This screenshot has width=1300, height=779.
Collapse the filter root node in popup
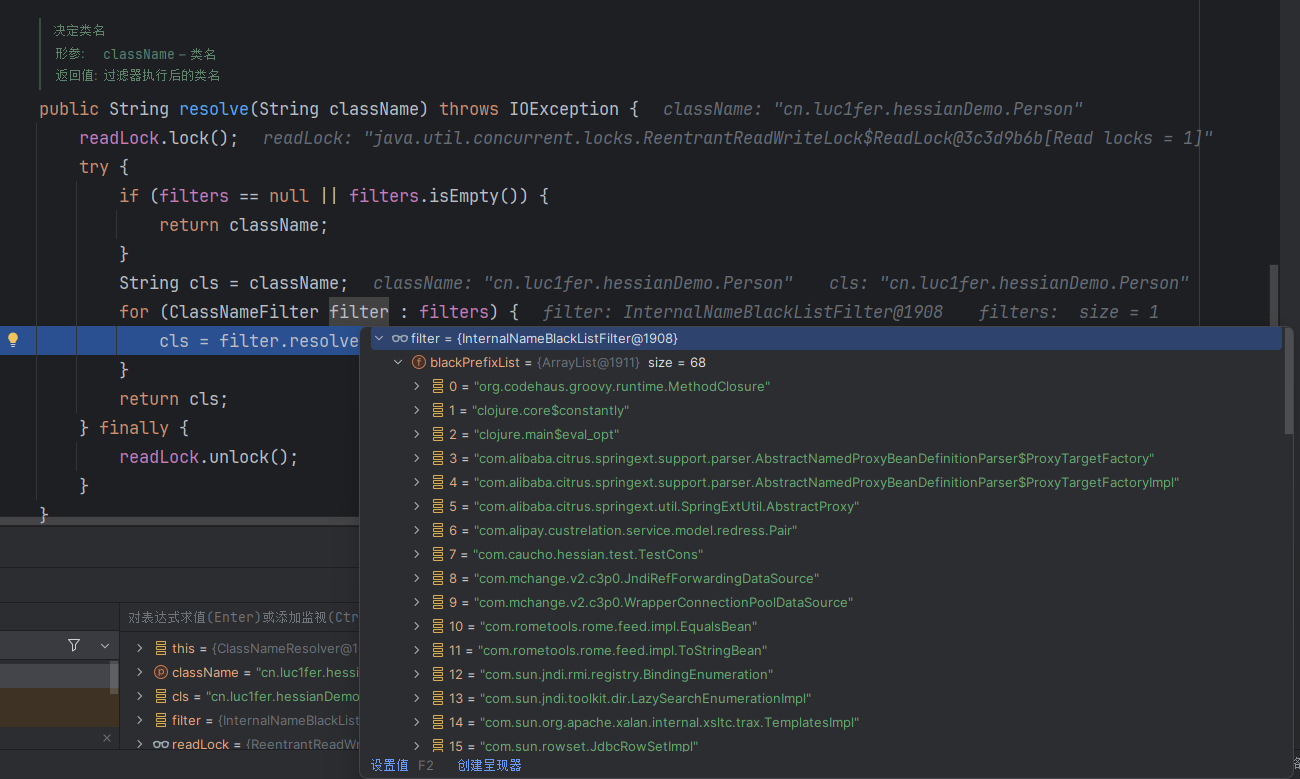tap(379, 339)
